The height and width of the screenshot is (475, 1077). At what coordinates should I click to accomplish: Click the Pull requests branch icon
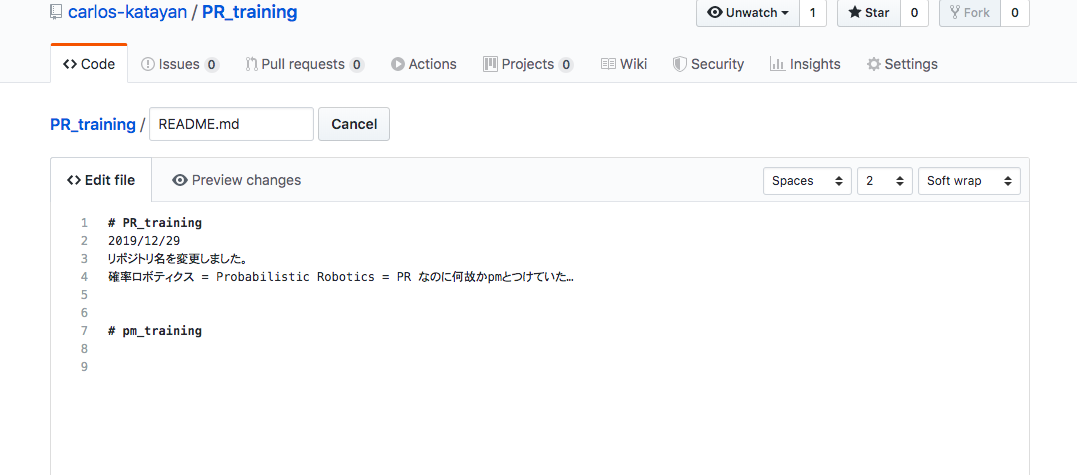pyautogui.click(x=251, y=64)
